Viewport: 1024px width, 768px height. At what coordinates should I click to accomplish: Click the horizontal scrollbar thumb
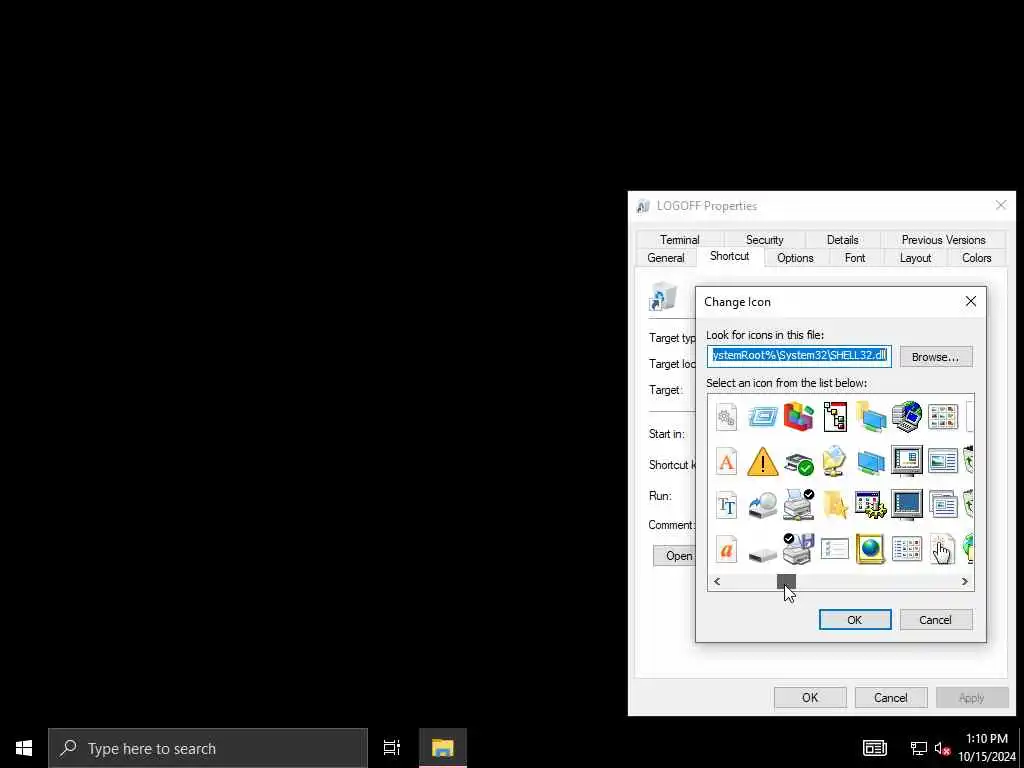point(786,581)
